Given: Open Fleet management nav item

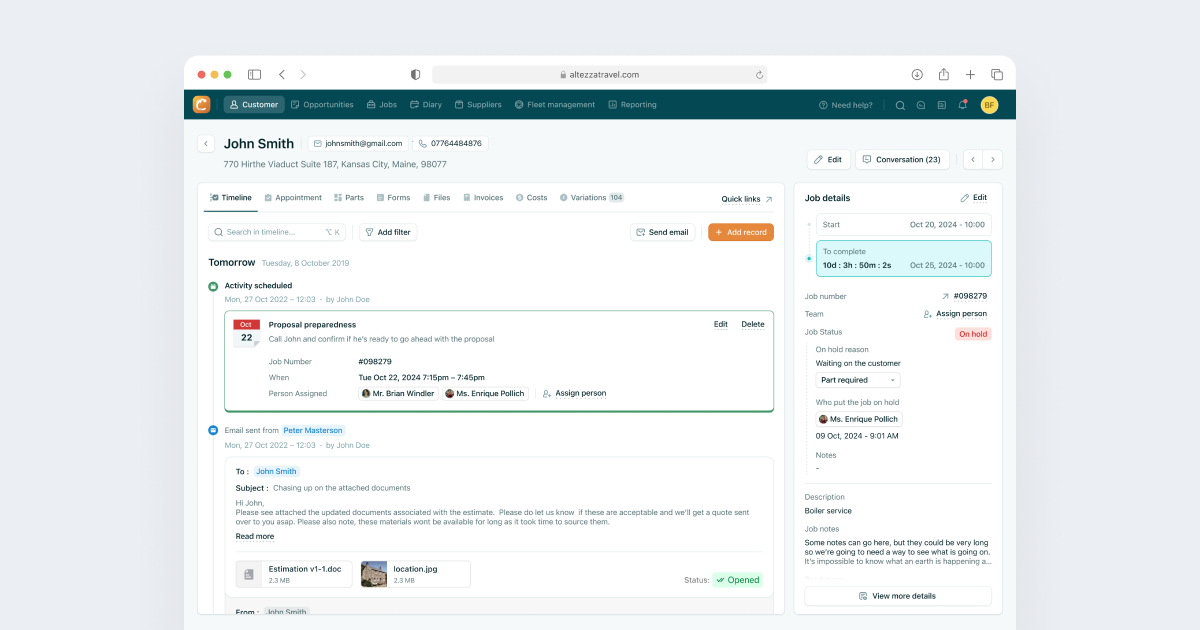Looking at the screenshot, I should (x=555, y=104).
